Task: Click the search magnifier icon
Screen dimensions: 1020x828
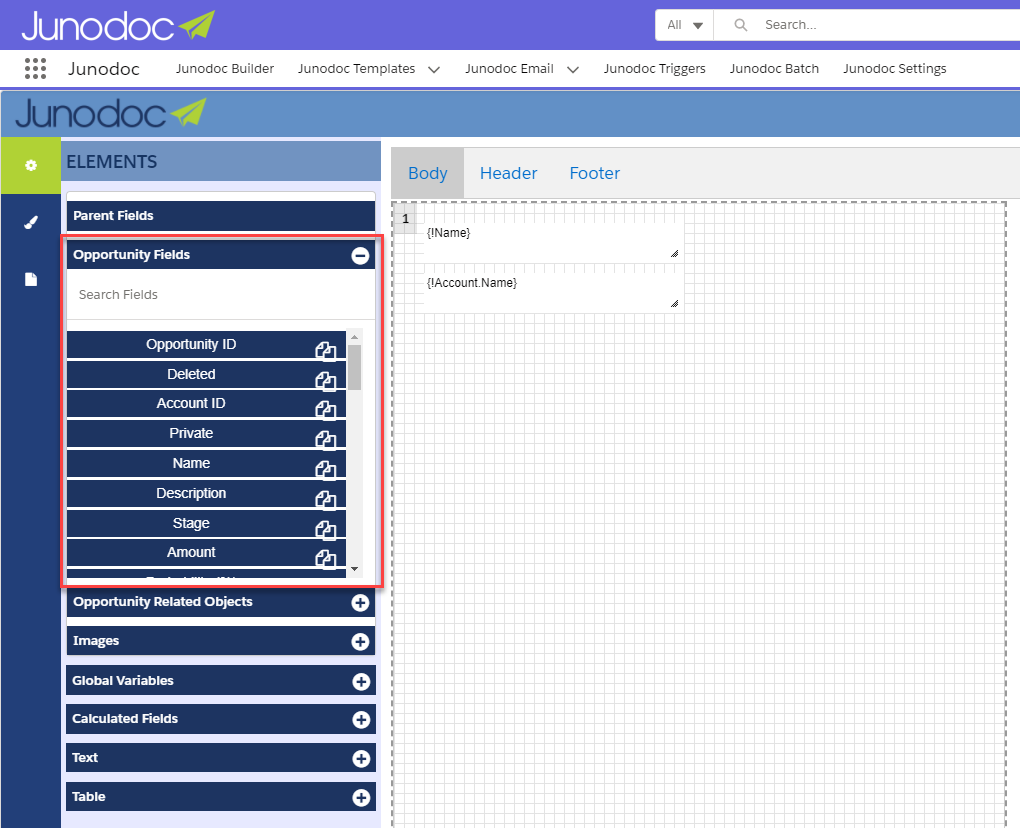Action: coord(740,25)
